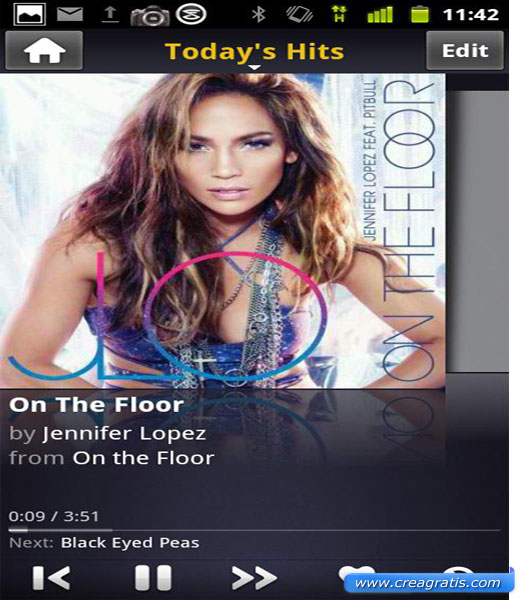Tap the camera status bar icon
This screenshot has width=530, height=600.
pos(150,16)
